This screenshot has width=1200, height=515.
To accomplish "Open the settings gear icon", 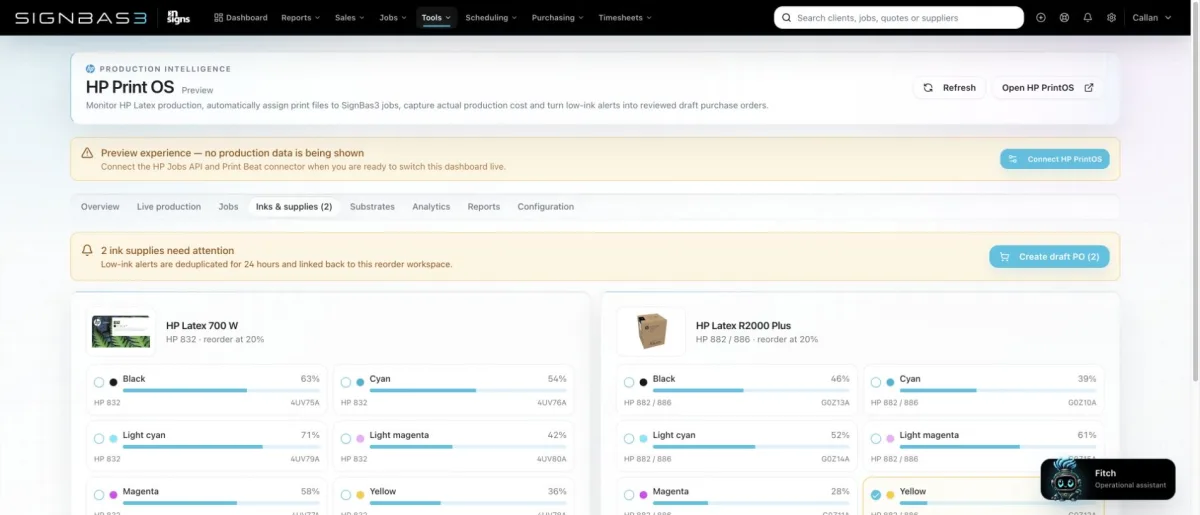I will [1111, 17].
